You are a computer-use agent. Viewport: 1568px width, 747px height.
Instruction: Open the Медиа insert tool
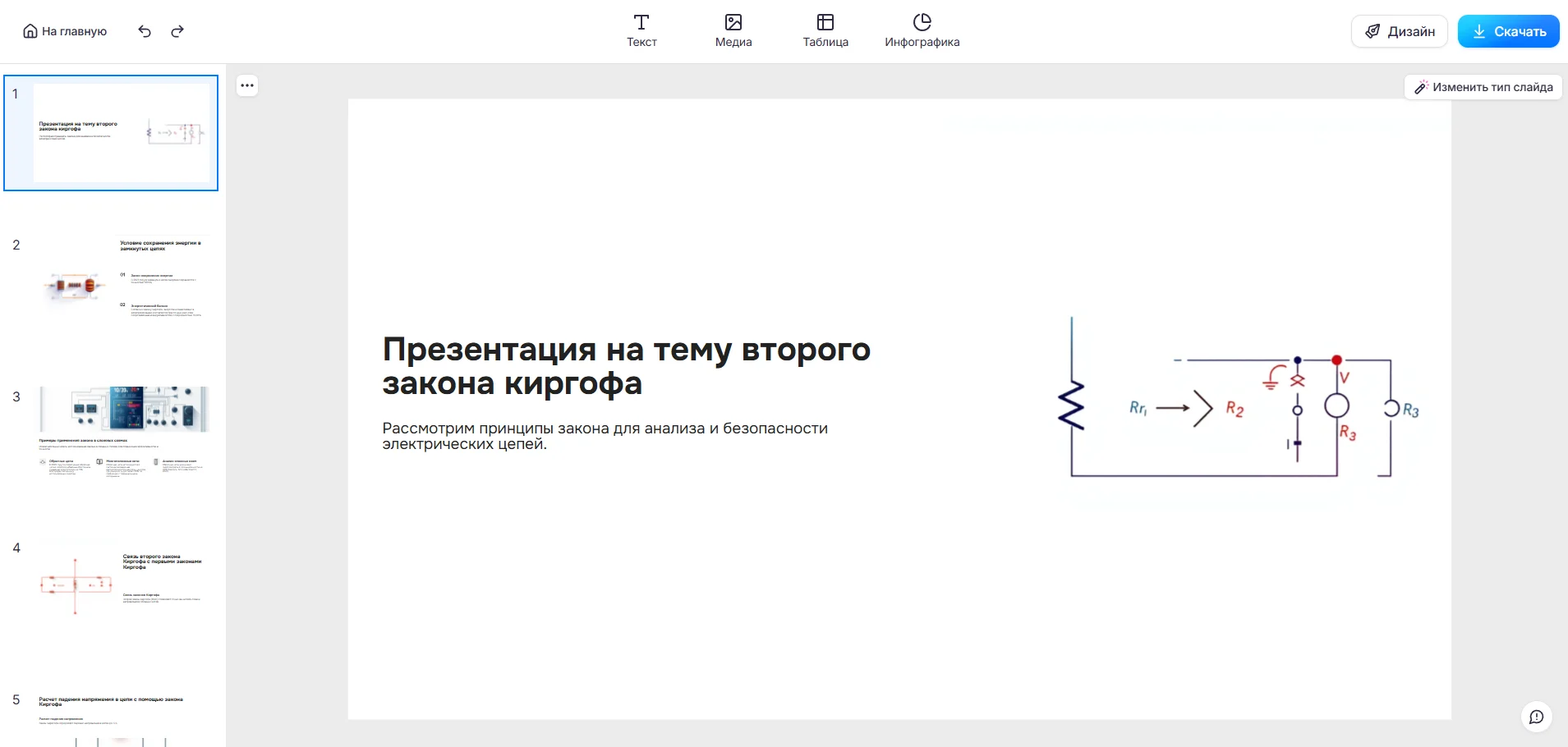733,31
